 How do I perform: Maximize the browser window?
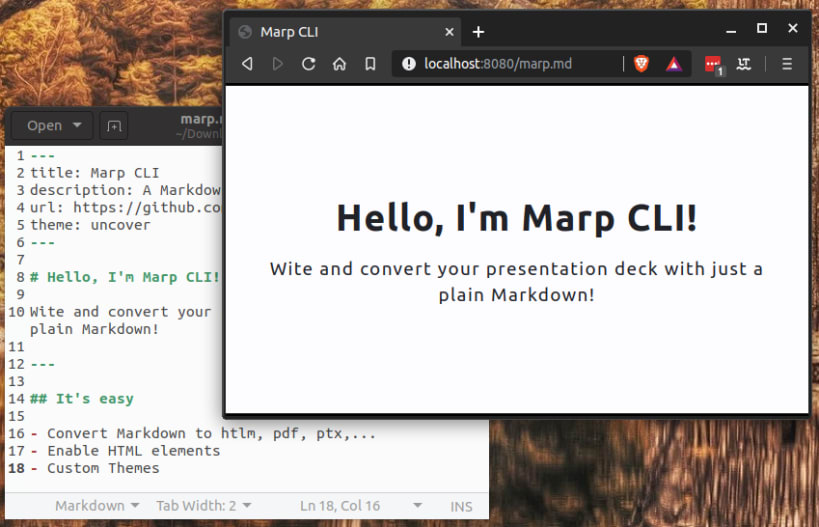(762, 28)
